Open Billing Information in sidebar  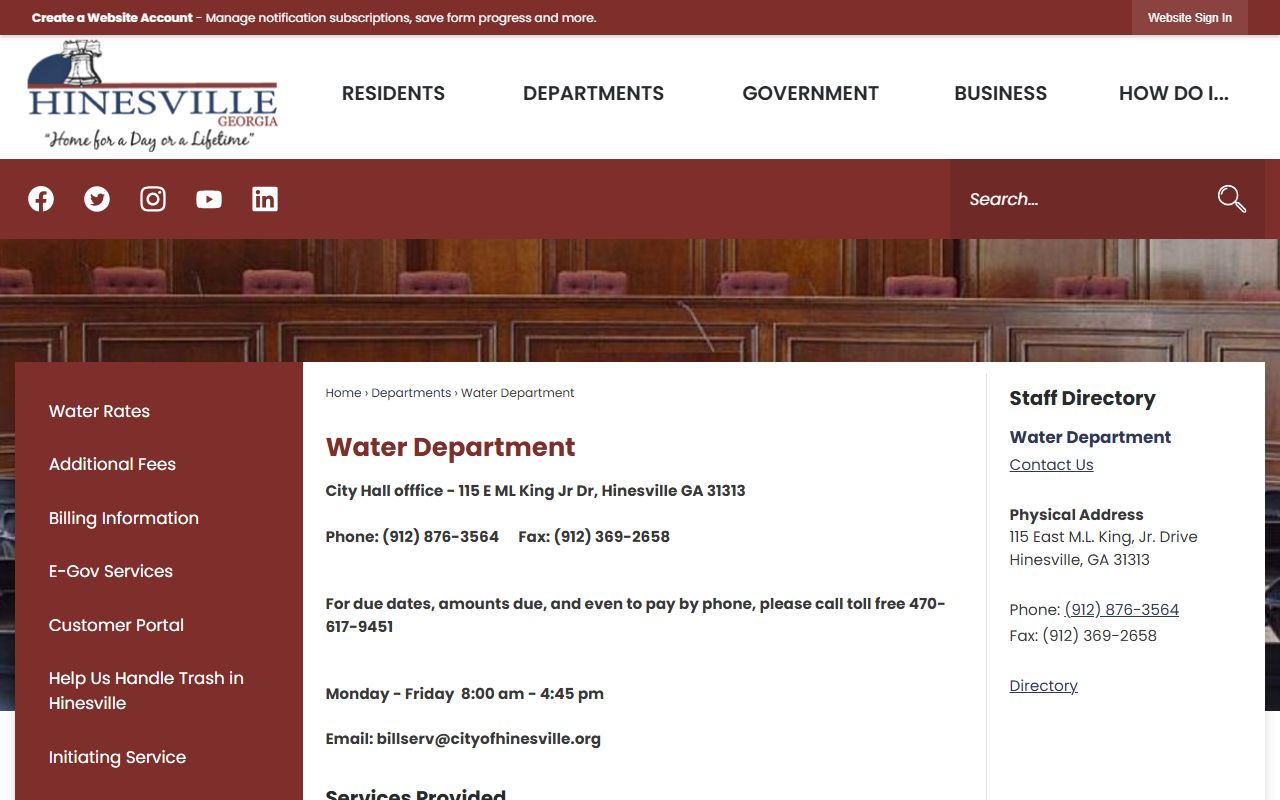coord(124,518)
